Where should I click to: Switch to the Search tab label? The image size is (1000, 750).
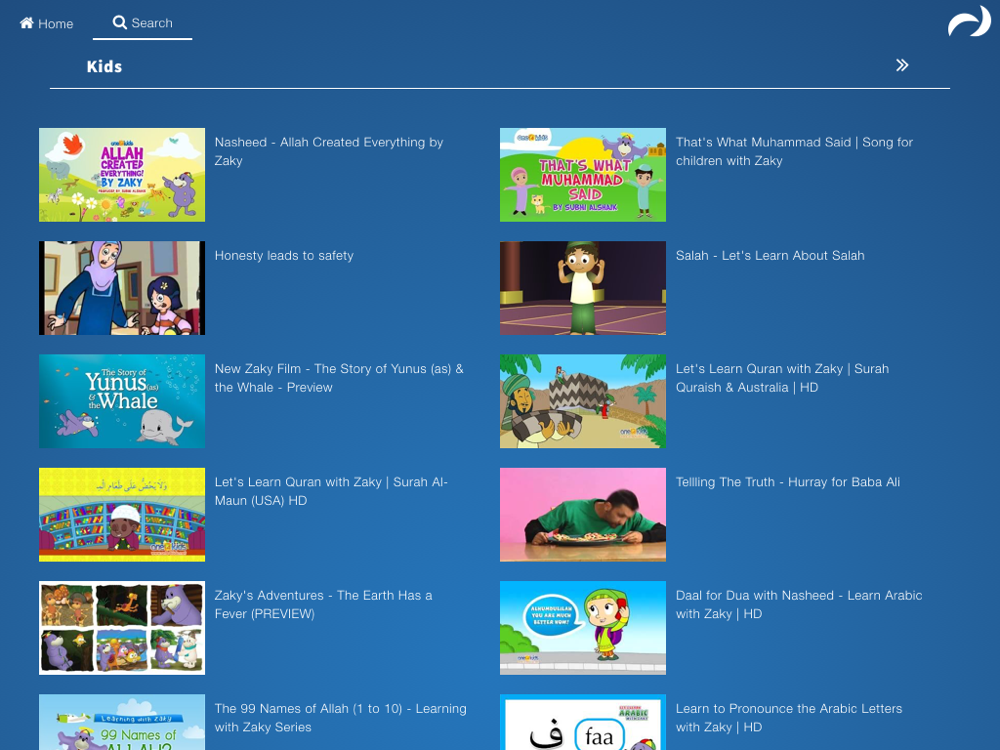coord(152,23)
